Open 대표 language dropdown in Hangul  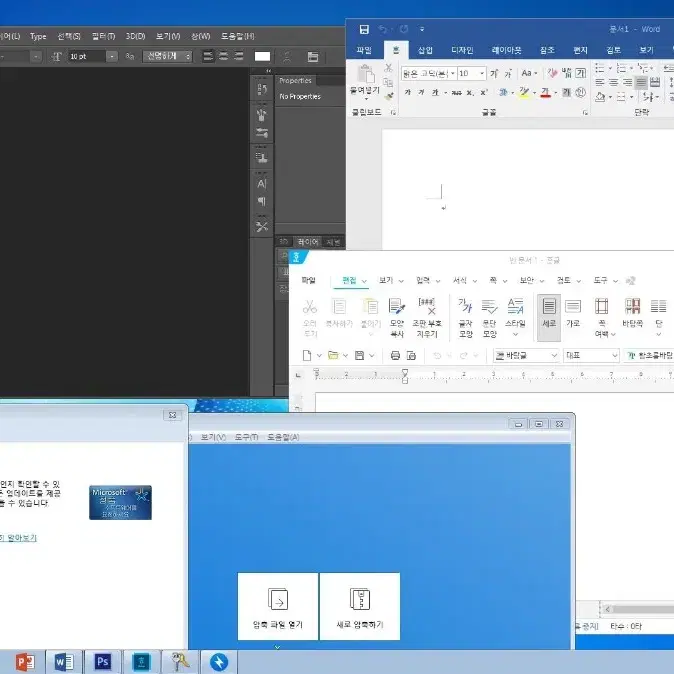tap(591, 355)
